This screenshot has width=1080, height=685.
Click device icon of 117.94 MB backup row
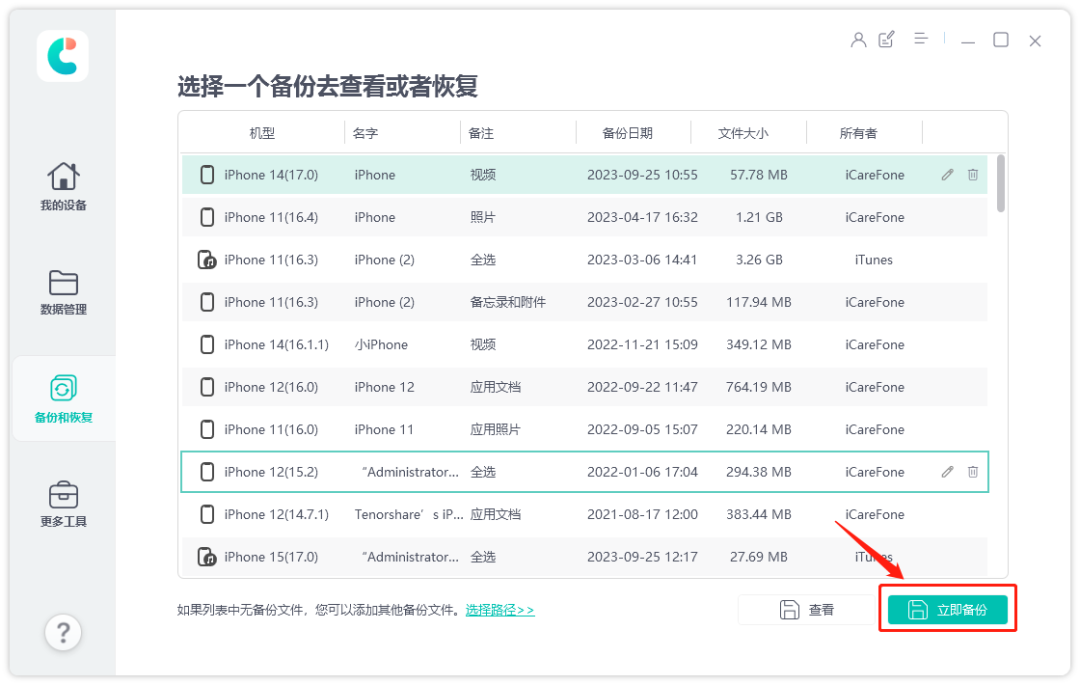(207, 302)
